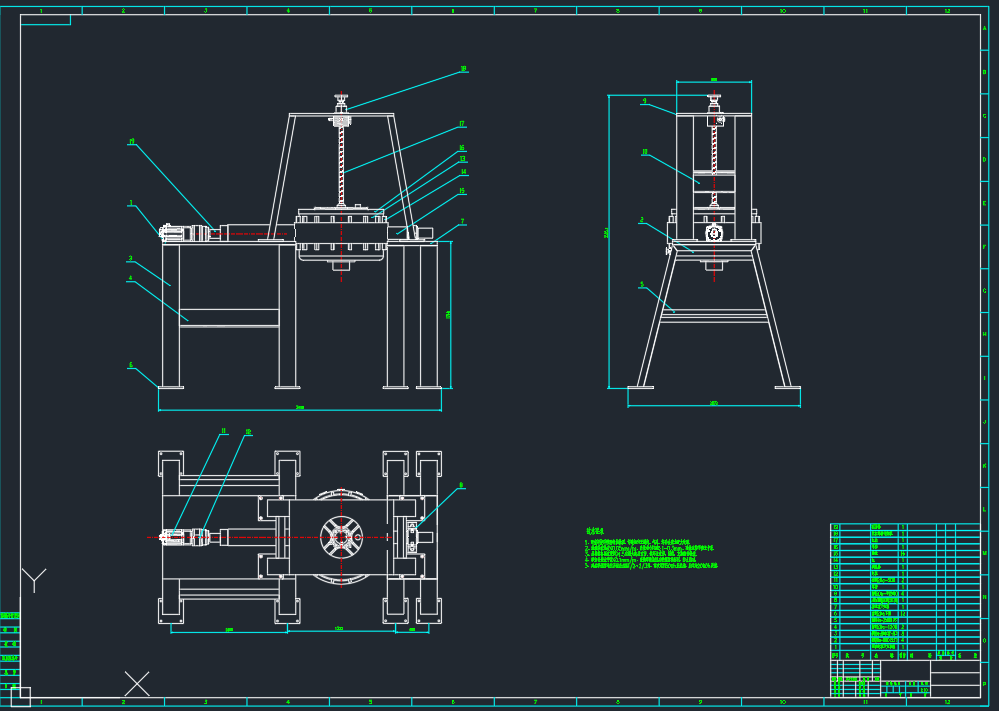
Task: Click the UCS Y-axis icon
Action: tap(34, 580)
